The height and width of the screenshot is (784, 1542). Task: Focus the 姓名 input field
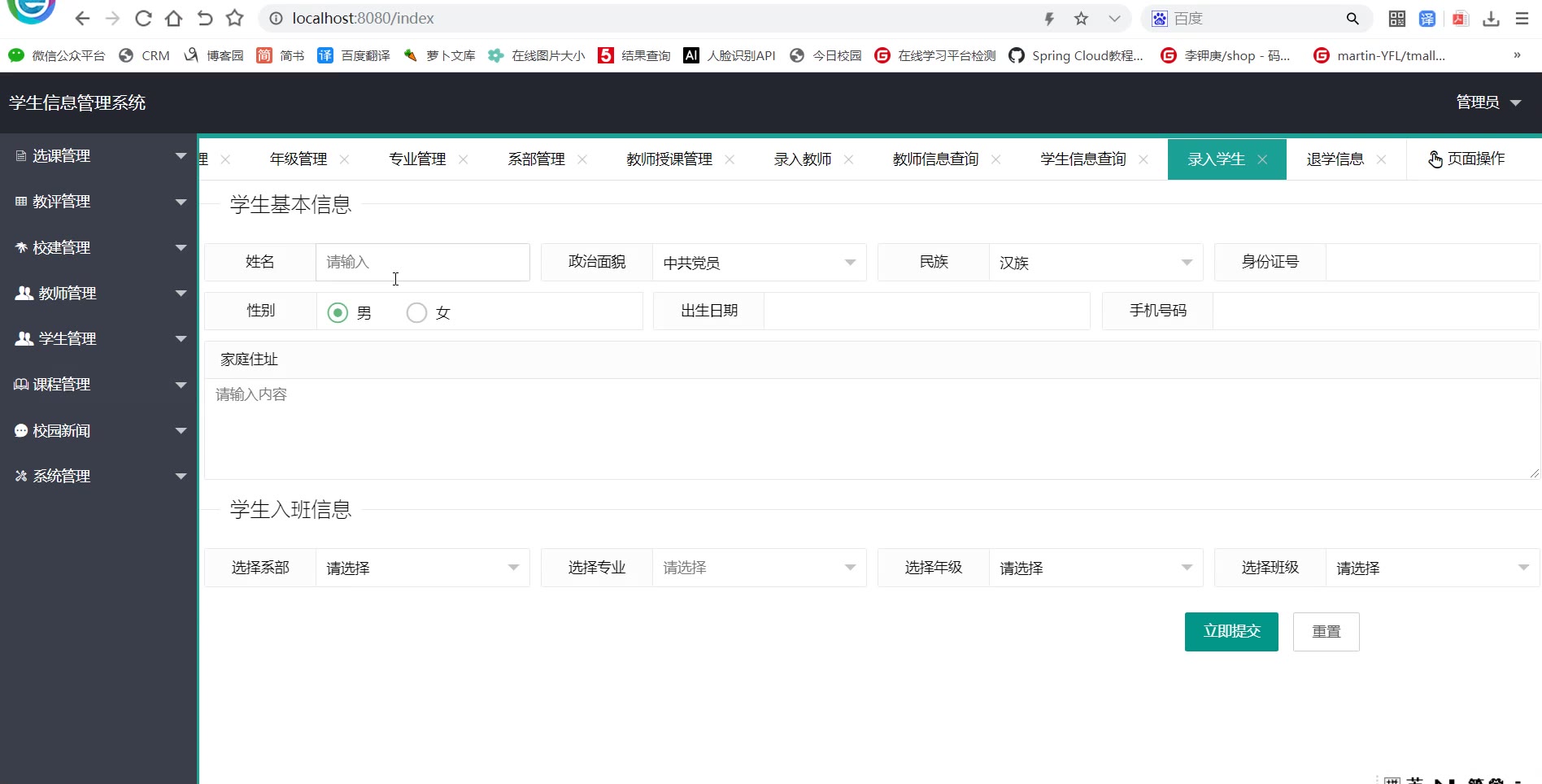(x=423, y=262)
